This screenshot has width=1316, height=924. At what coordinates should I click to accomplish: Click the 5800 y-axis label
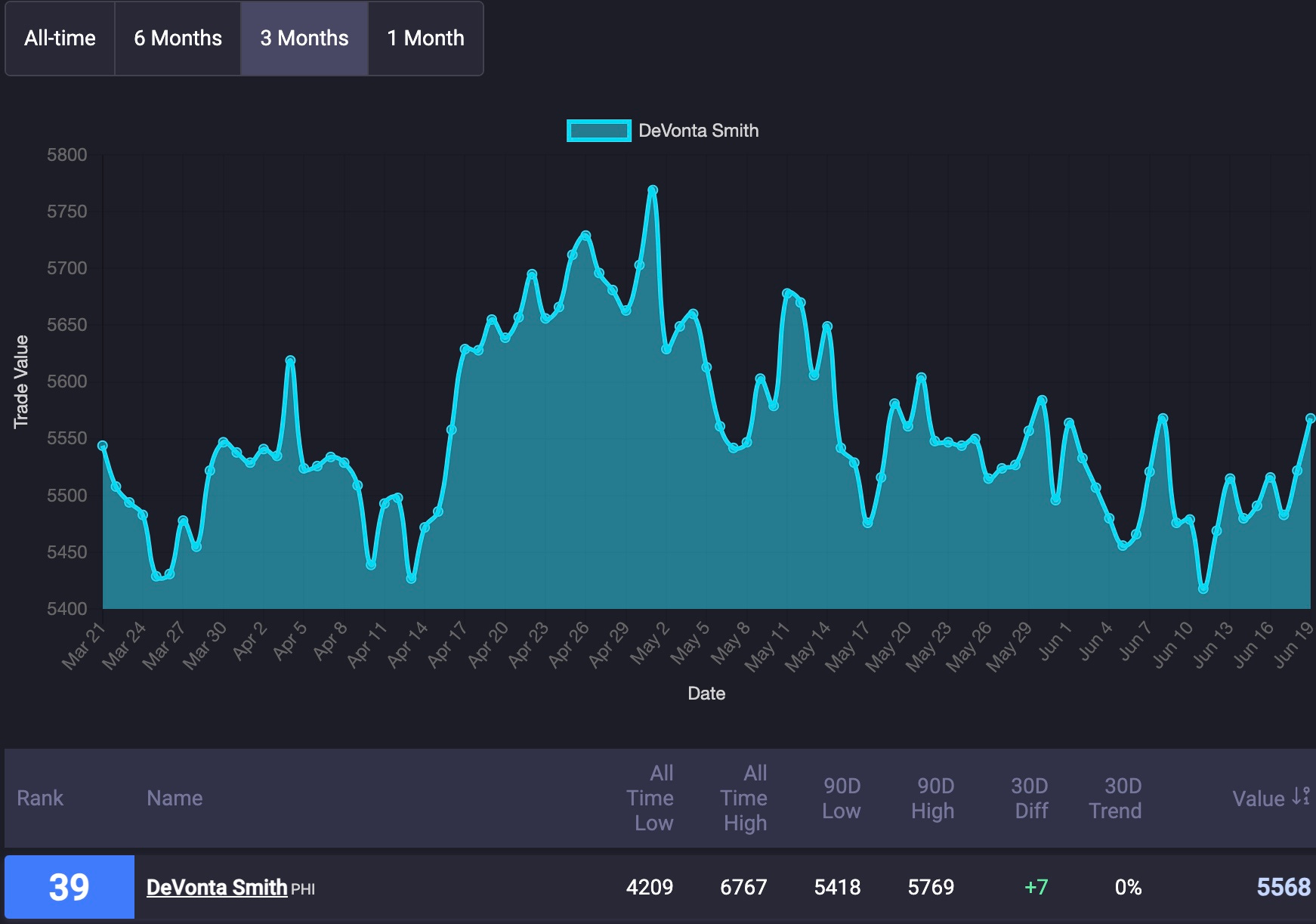pos(67,155)
